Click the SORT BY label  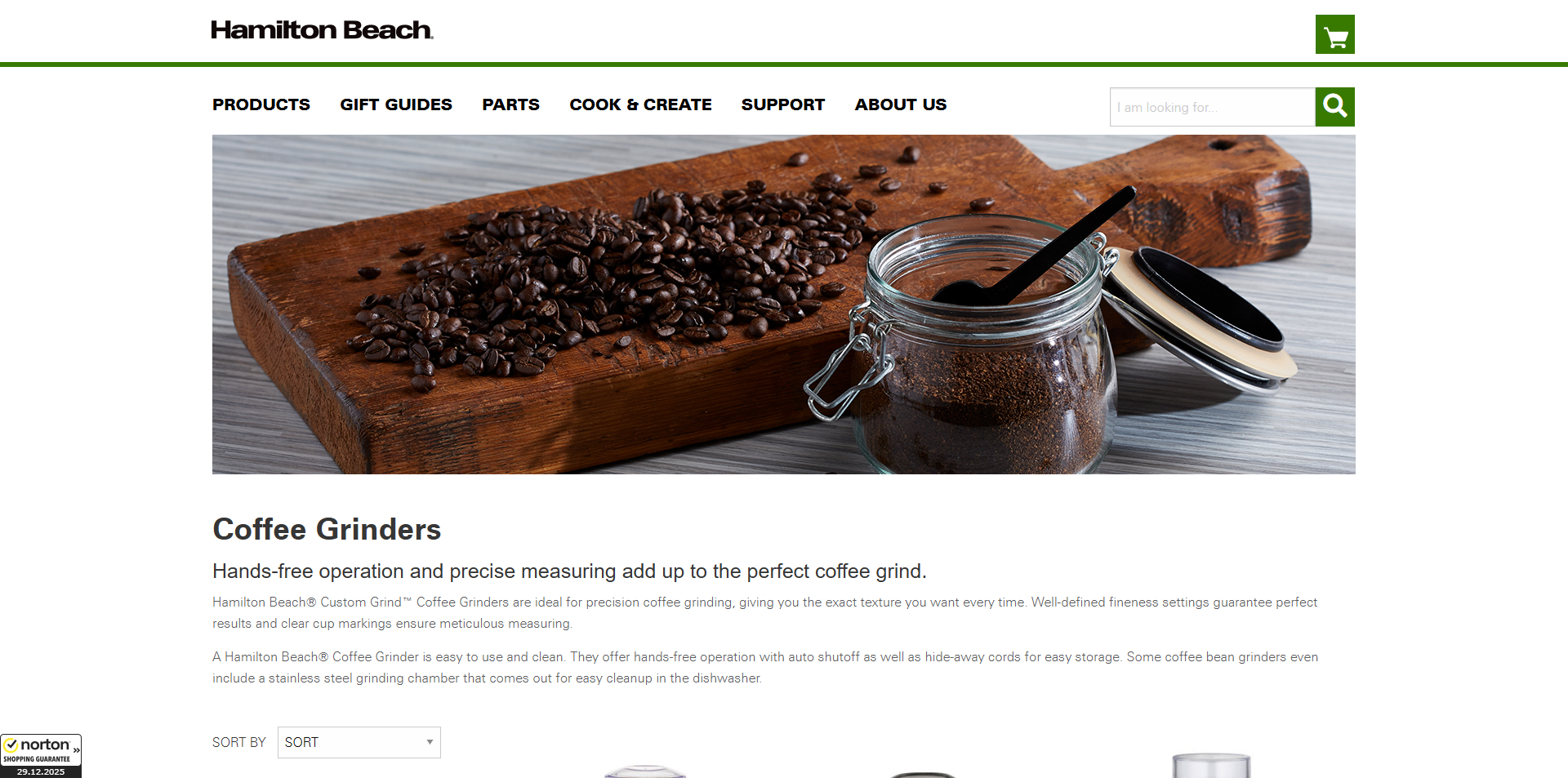(x=239, y=742)
